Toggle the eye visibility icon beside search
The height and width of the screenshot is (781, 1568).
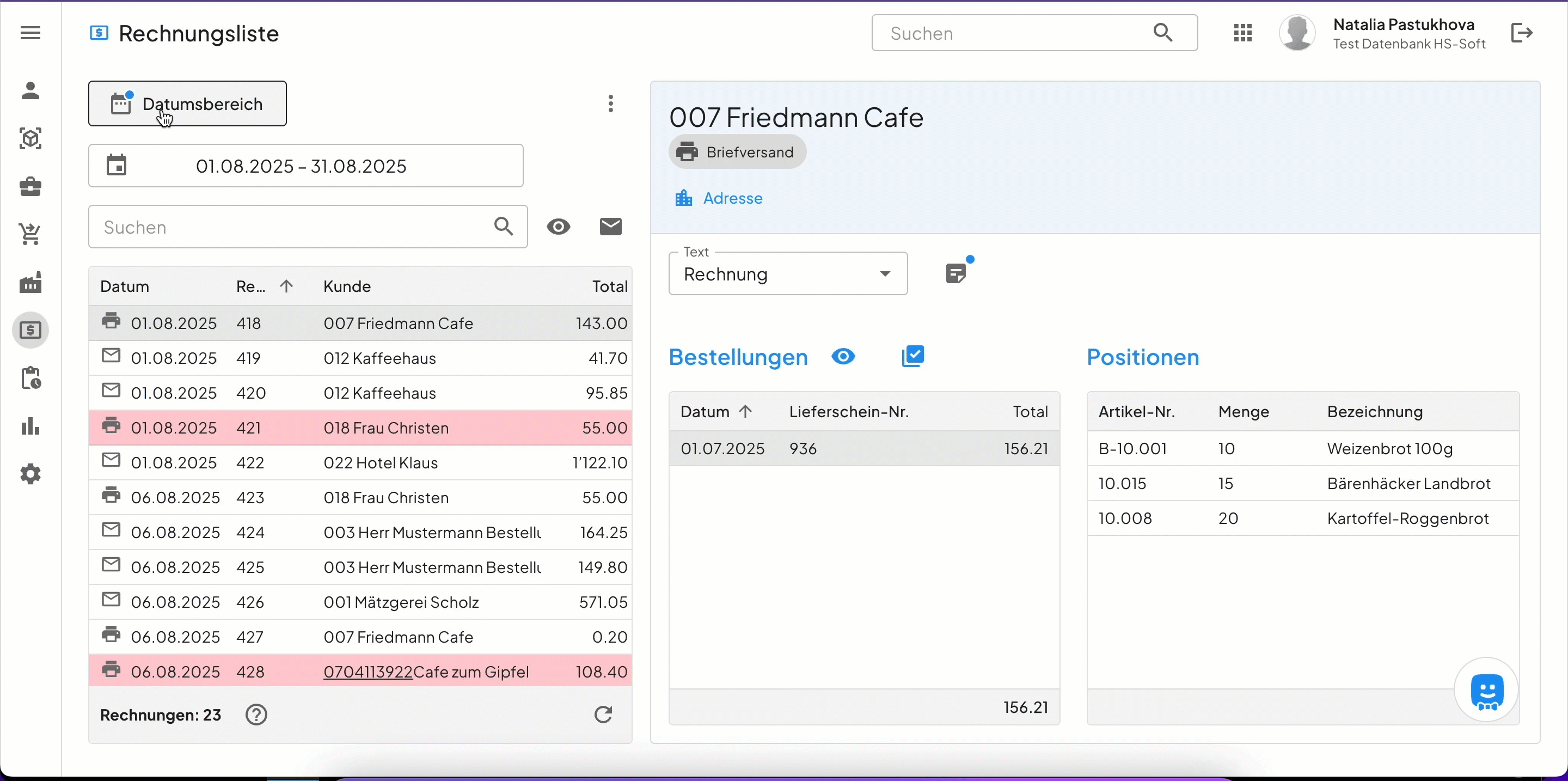coord(558,227)
